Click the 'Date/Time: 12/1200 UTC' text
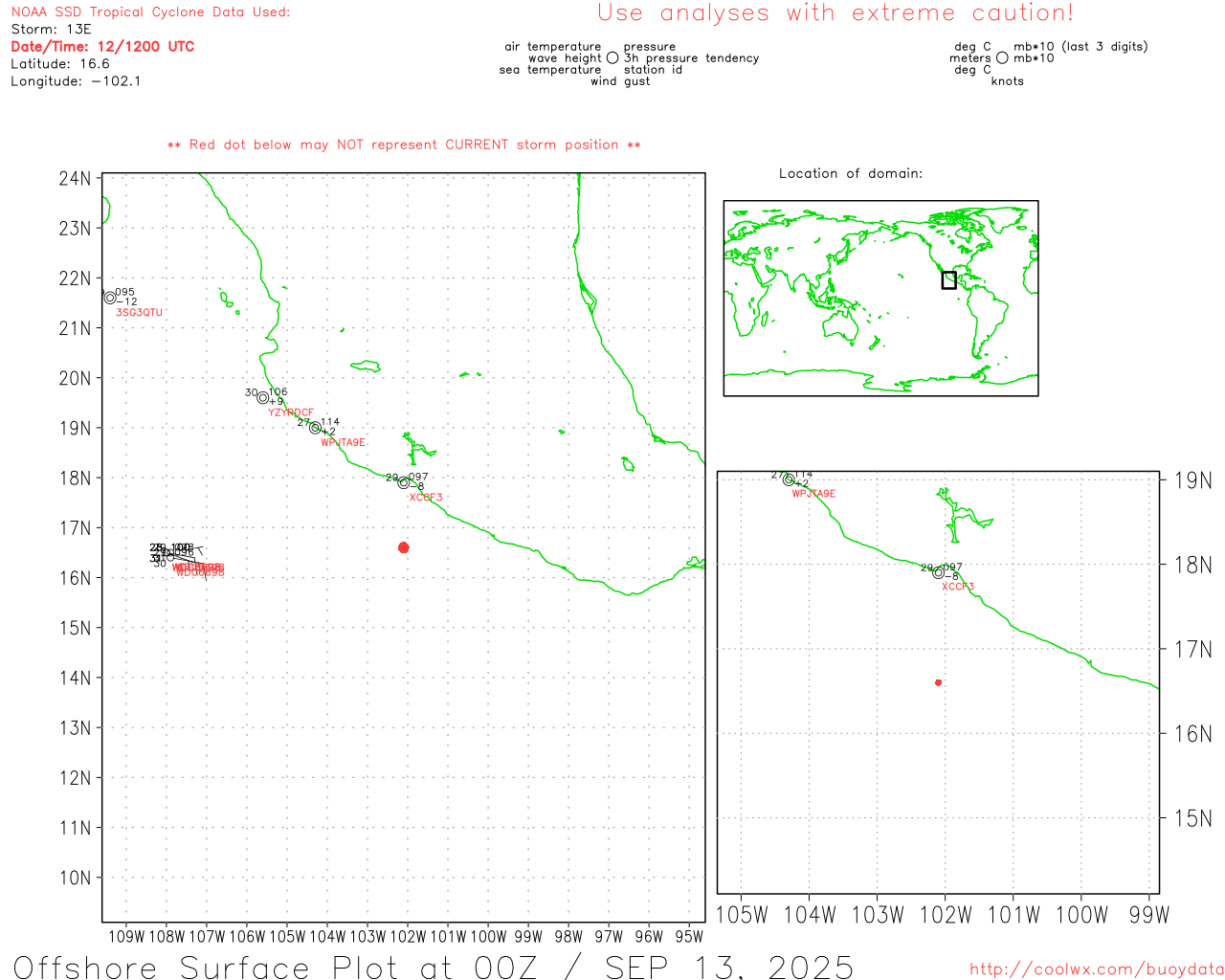 102,47
